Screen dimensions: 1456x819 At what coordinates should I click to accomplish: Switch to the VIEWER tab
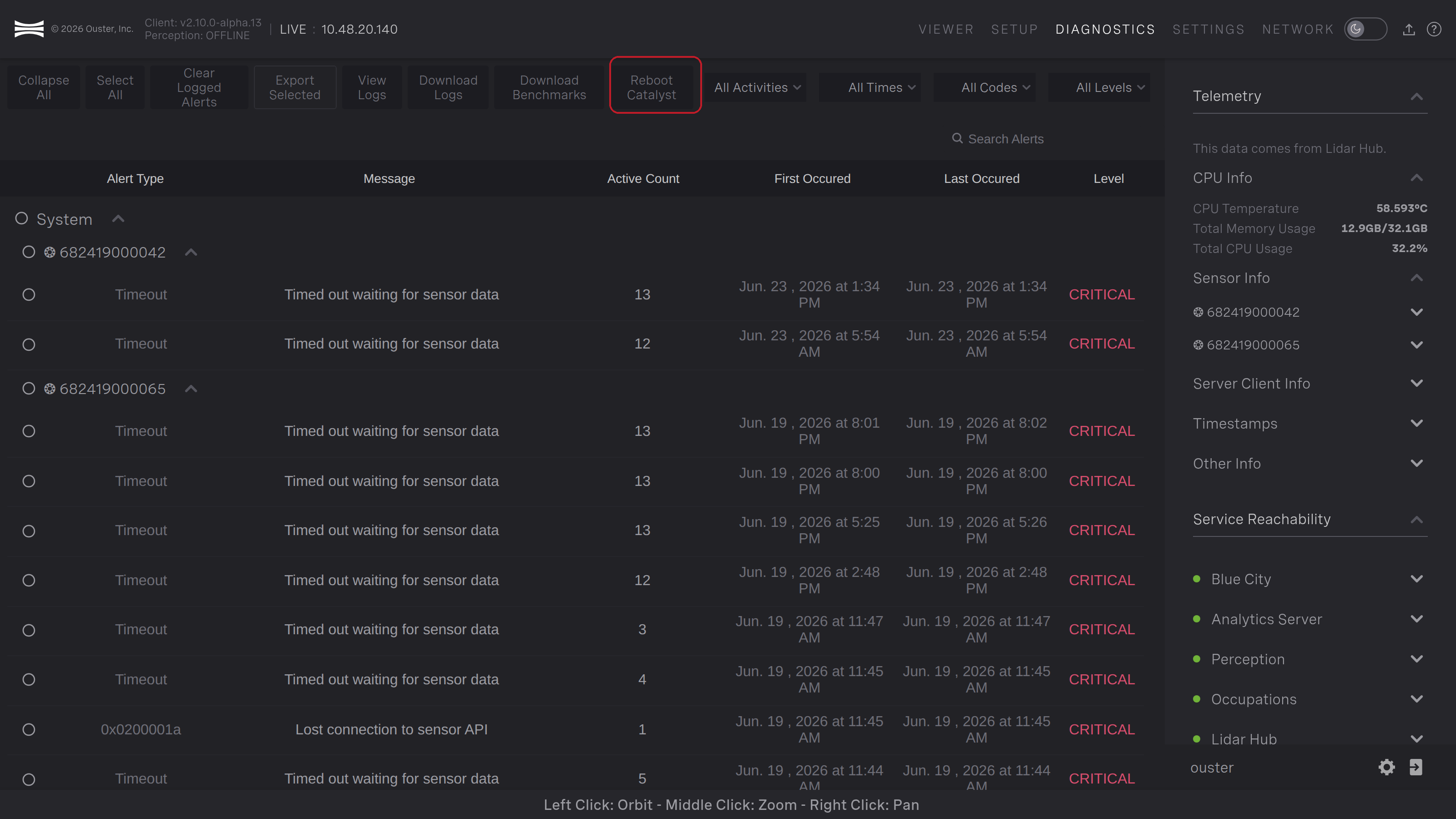[x=946, y=30]
